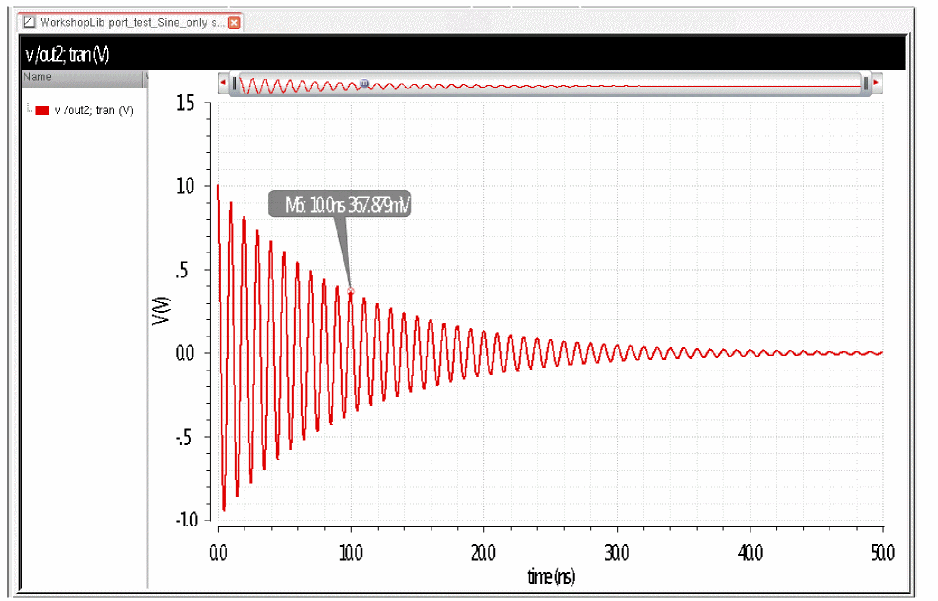Click the M6 marker label 10.0ns 367.879mV
Viewport: 938px width, 601px height.
coord(339,205)
